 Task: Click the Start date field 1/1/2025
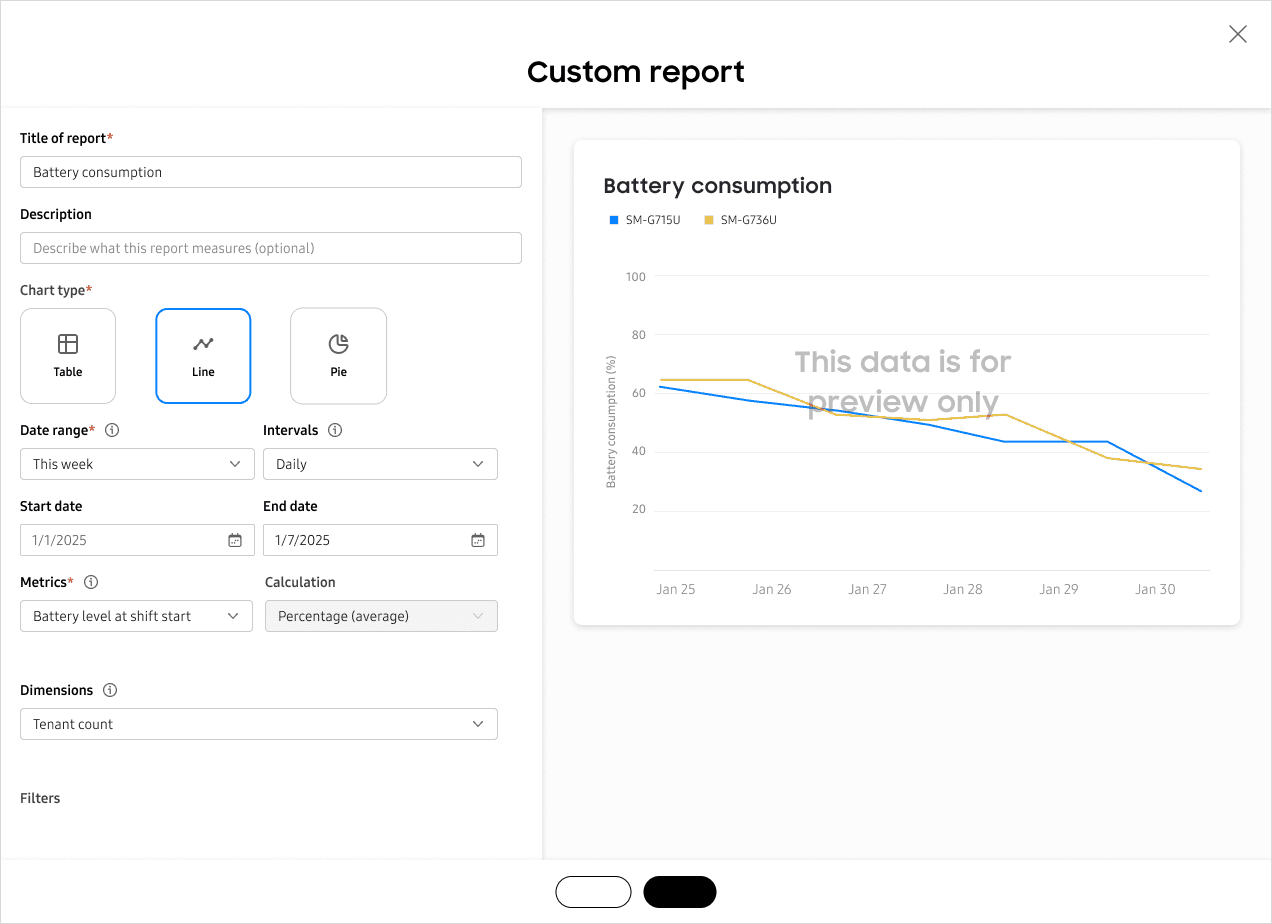137,540
